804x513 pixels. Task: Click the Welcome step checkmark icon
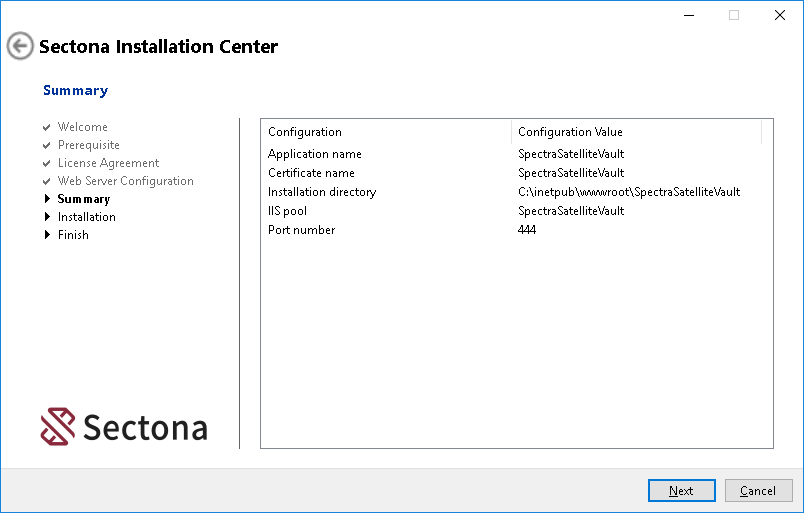tap(47, 127)
